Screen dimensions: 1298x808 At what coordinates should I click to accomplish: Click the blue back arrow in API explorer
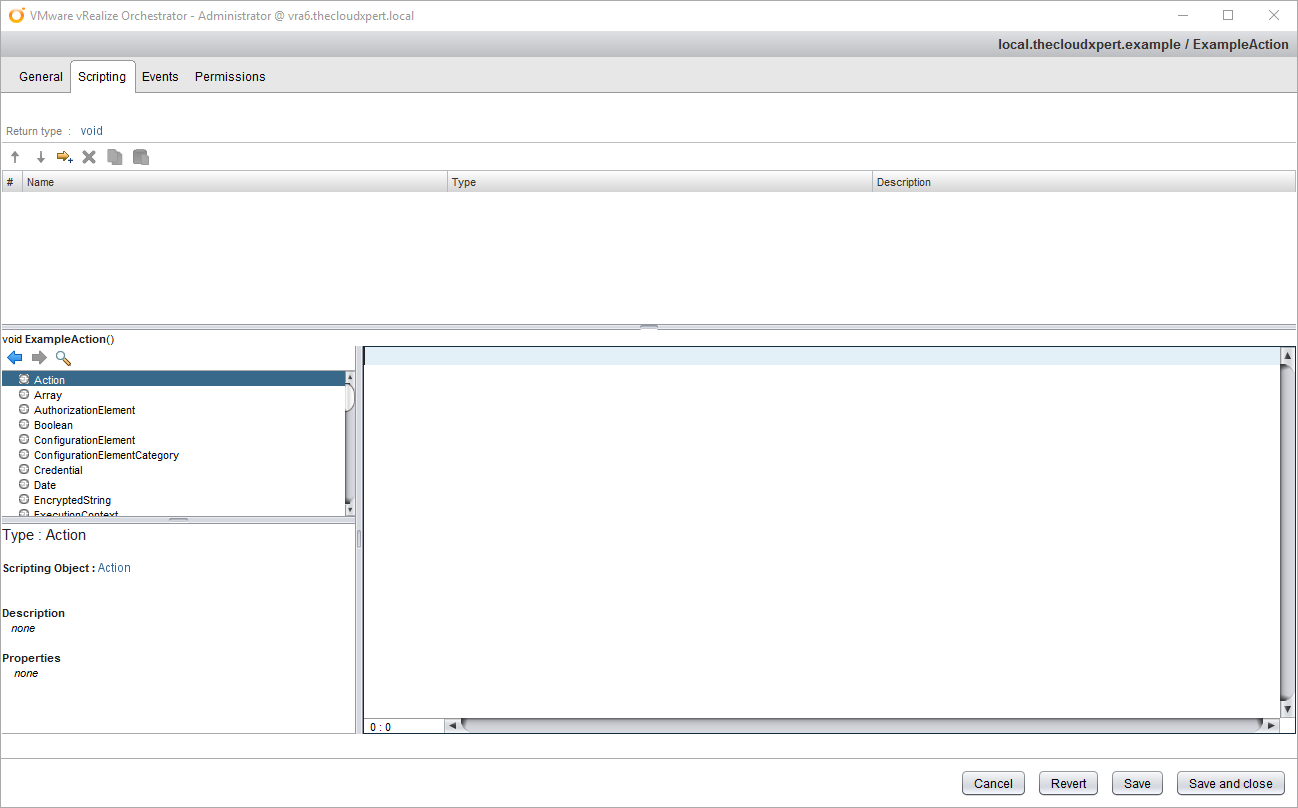pos(14,358)
